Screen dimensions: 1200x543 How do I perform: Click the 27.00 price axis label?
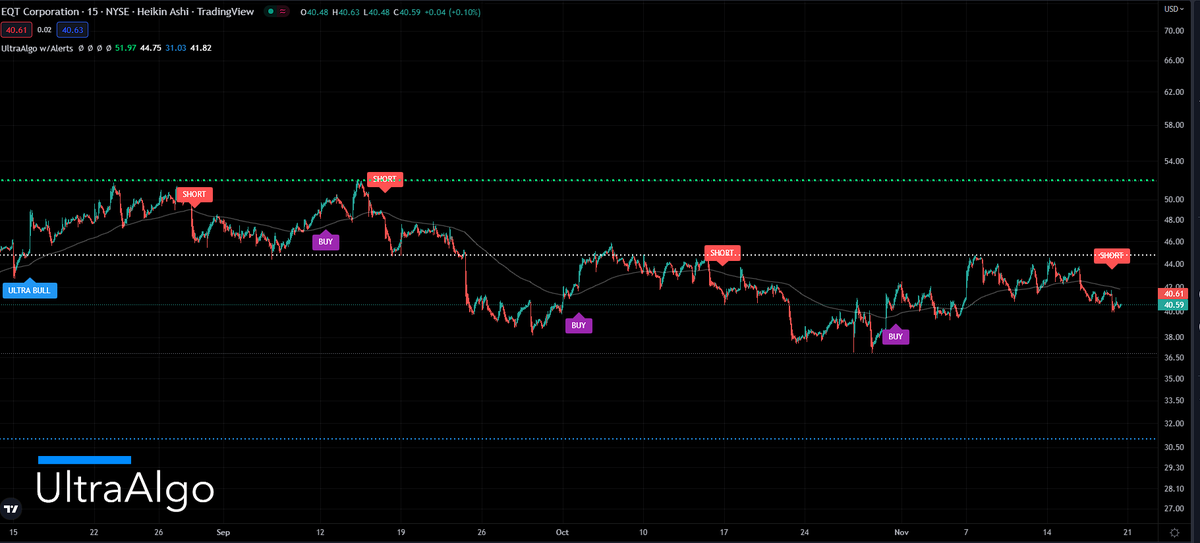pyautogui.click(x=1174, y=509)
